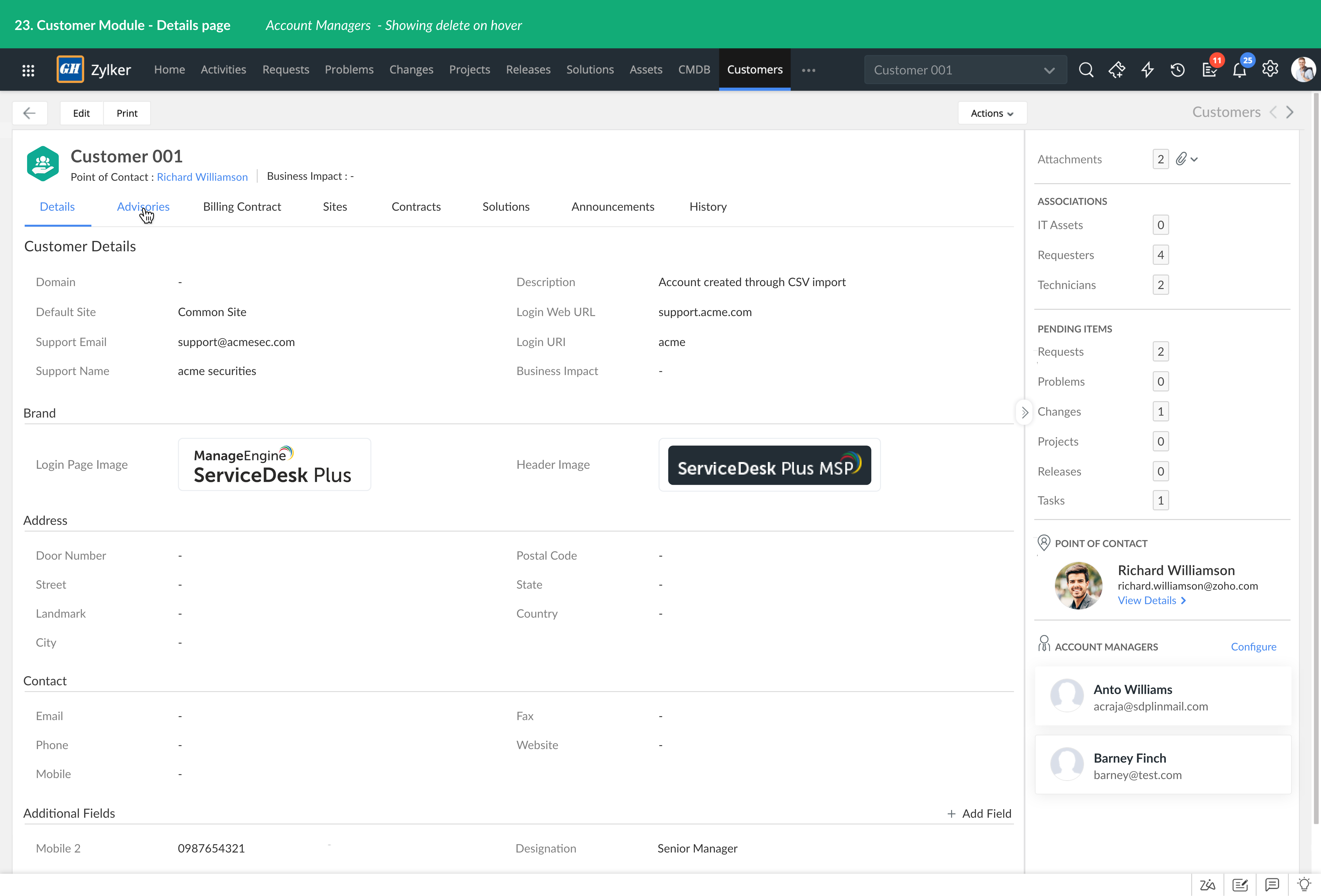Click the Account Managers person icon
Viewport: 1321px width, 896px height.
[1044, 644]
